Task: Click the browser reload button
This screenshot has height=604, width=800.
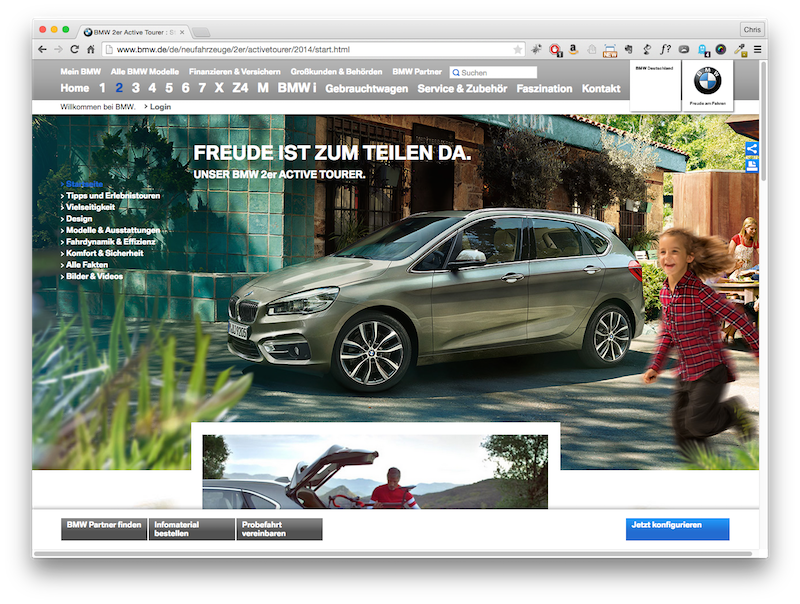Action: click(75, 49)
